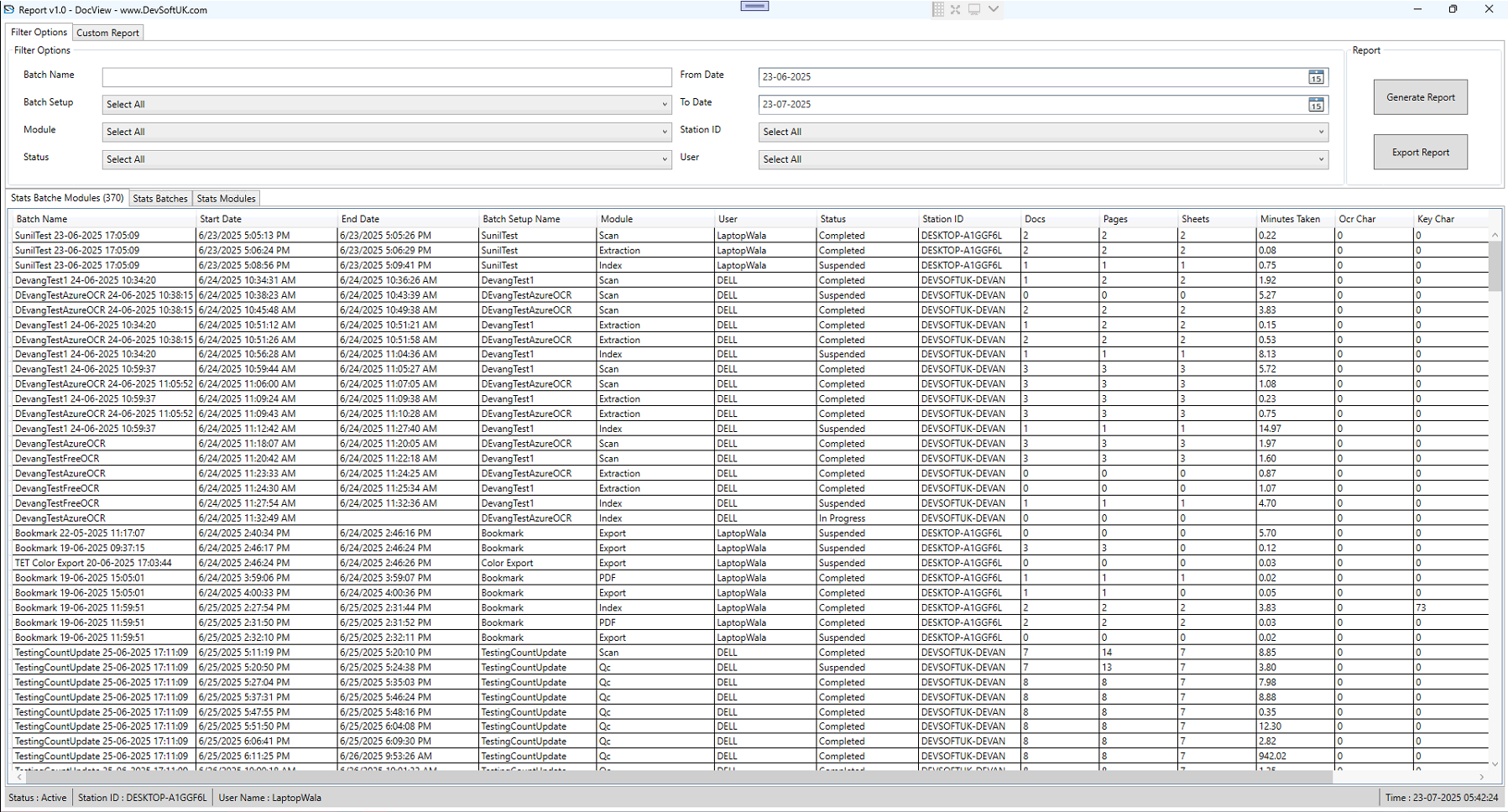Click the monitor display icon in title bar
Image resolution: width=1508 pixels, height=812 pixels.
(974, 9)
